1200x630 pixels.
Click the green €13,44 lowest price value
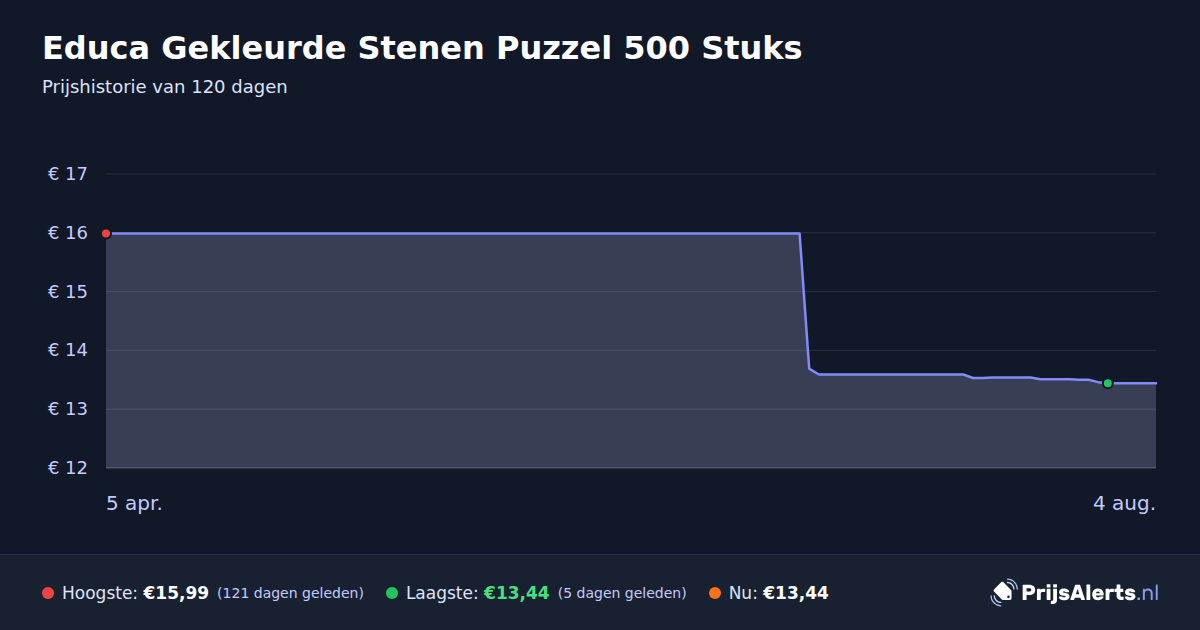pyautogui.click(x=517, y=593)
